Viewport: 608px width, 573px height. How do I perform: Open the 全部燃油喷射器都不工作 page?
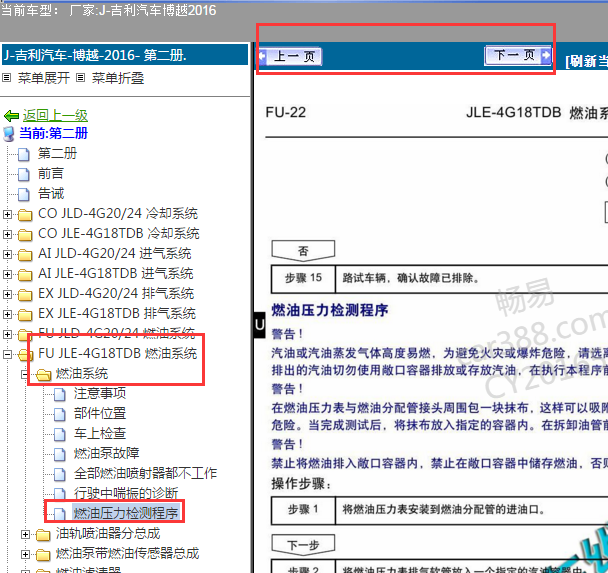[145, 473]
